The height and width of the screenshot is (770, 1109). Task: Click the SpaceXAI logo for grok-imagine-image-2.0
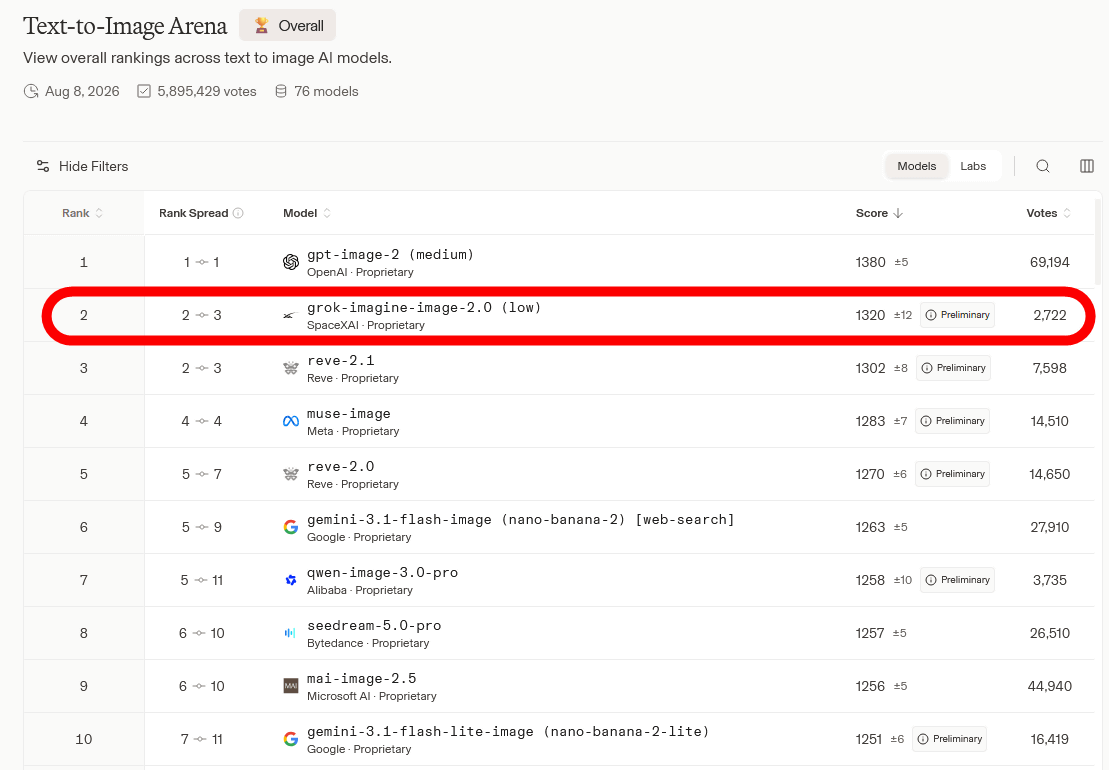pos(289,315)
